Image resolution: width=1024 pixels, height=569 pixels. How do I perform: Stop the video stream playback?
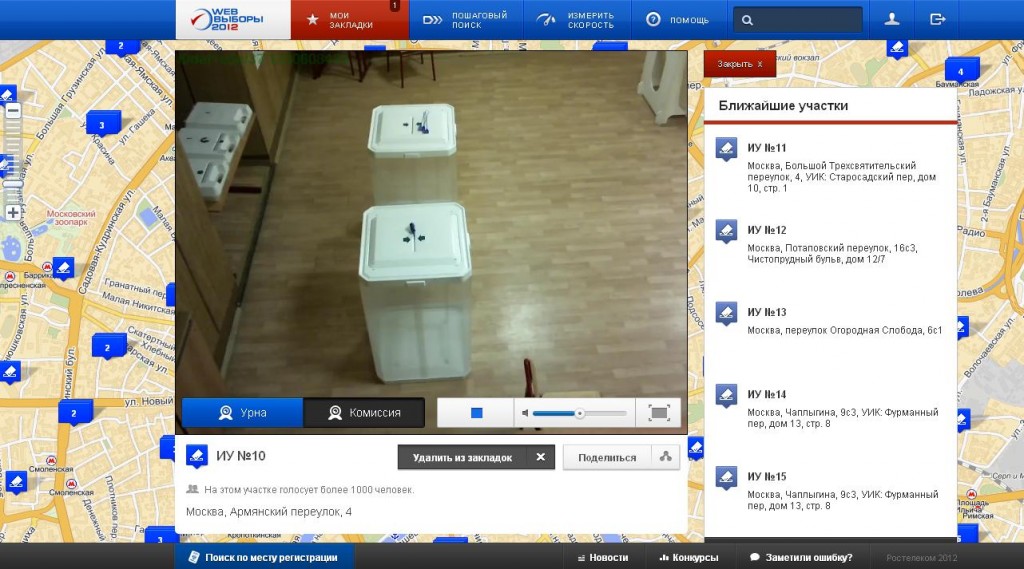click(x=477, y=413)
